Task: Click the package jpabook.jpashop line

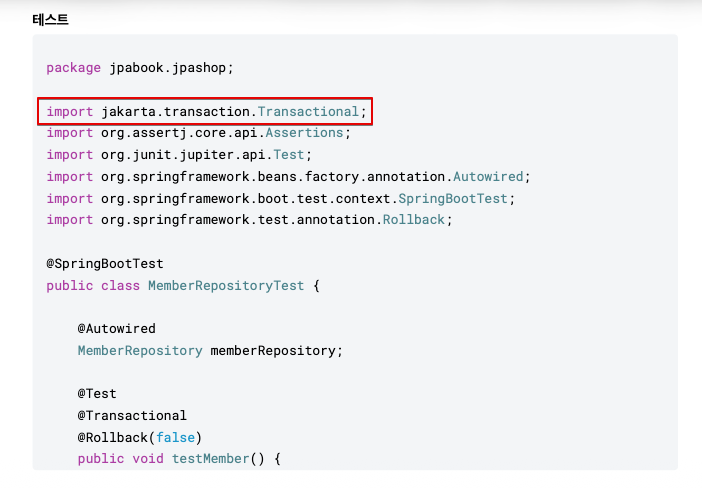Action: (139, 68)
